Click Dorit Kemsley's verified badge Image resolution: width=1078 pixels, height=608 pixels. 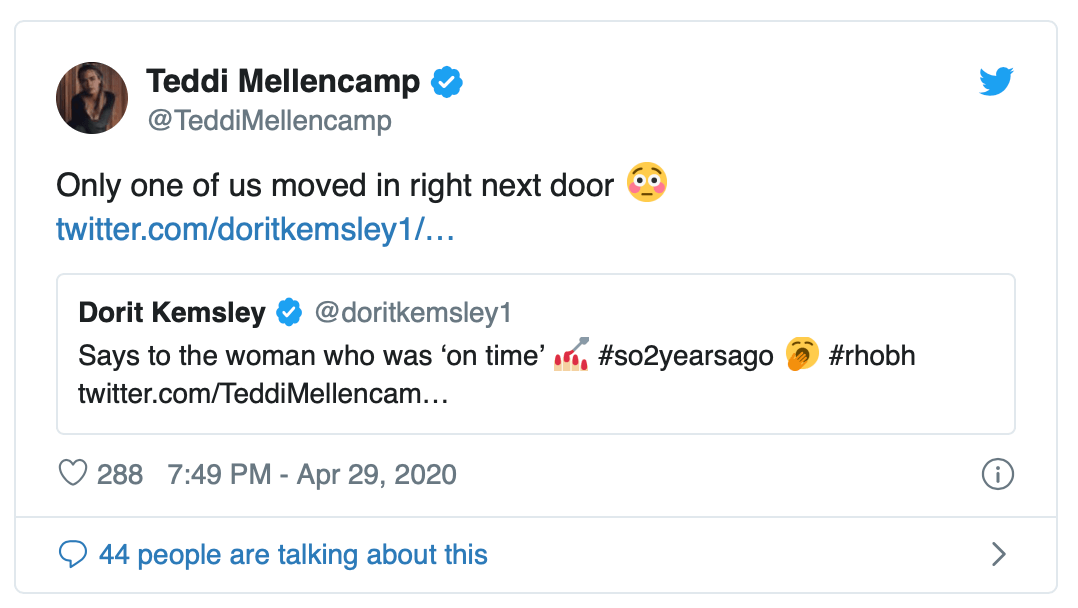coord(289,313)
